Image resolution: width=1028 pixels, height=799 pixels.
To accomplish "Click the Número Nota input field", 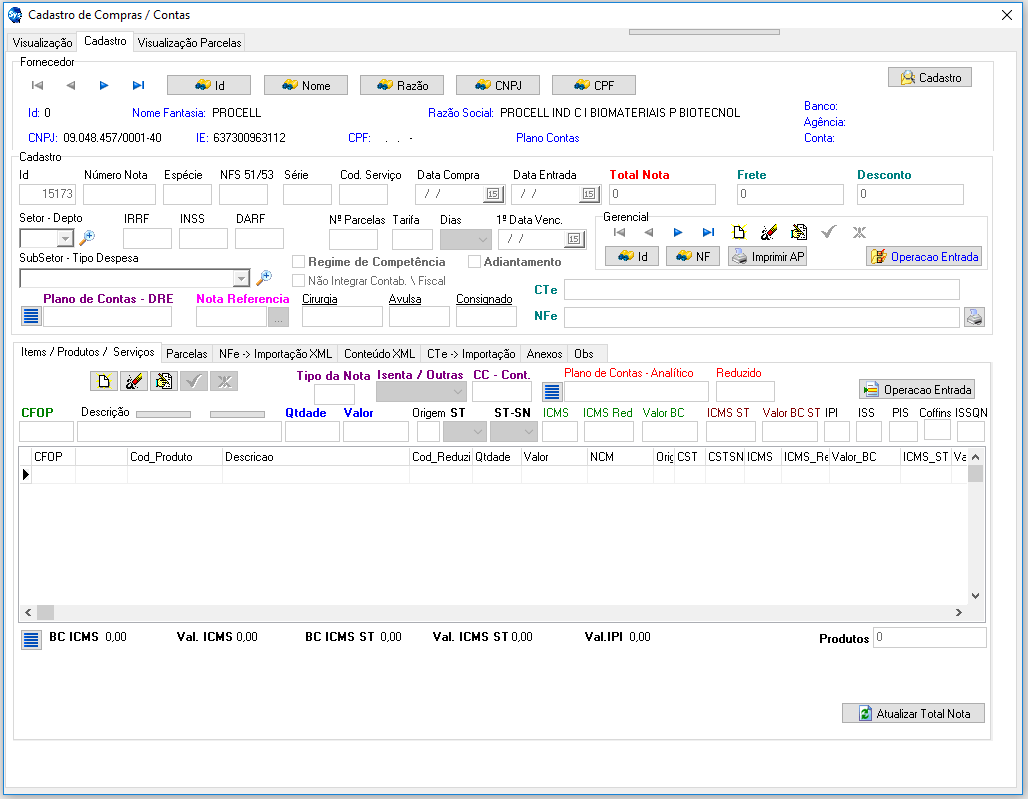I will coord(119,194).
